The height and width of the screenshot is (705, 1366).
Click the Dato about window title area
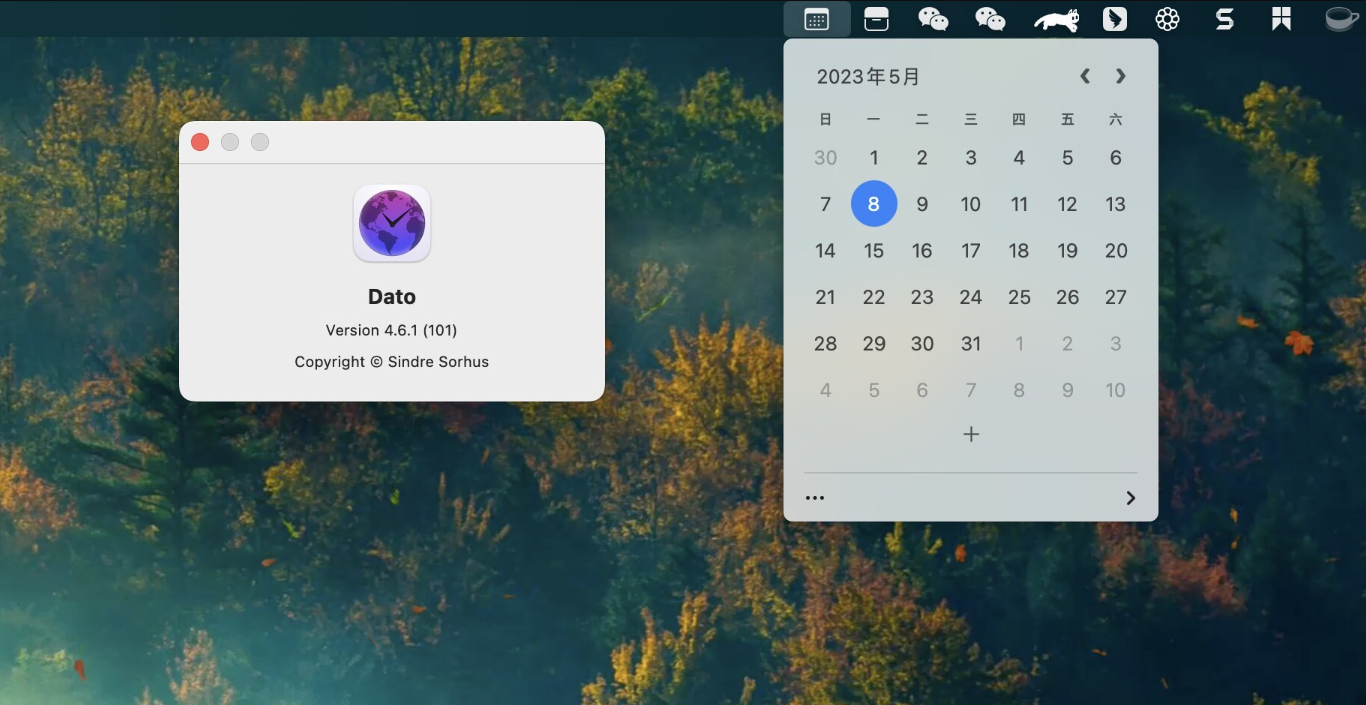point(392,141)
